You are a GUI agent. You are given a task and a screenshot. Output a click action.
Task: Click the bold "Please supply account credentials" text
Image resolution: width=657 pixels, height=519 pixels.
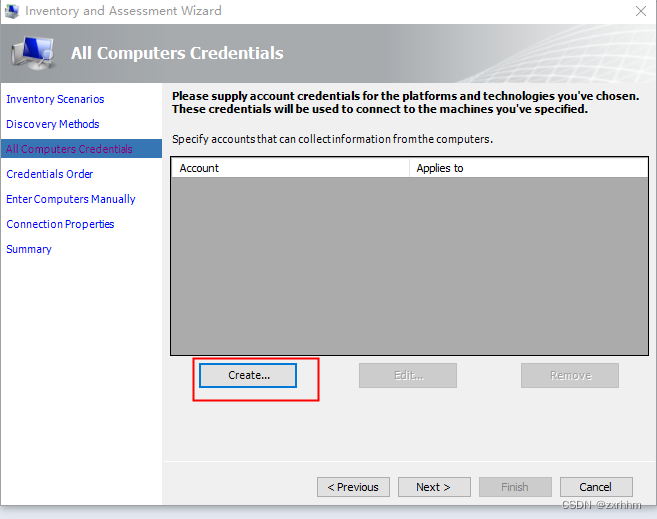click(x=406, y=103)
